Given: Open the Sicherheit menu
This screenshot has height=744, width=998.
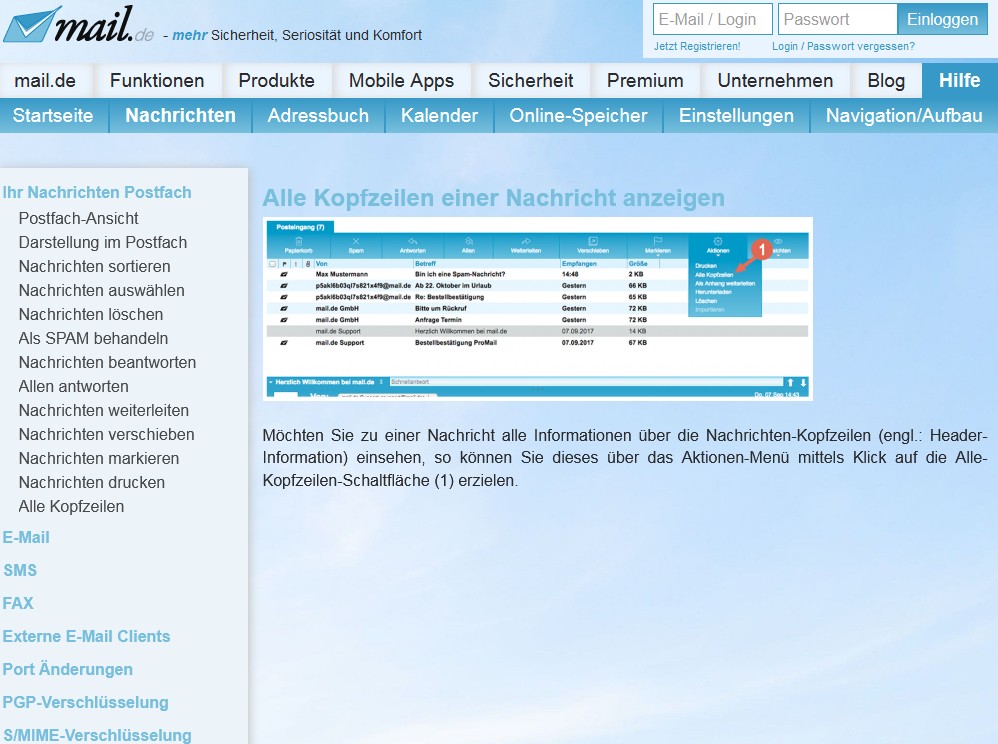Looking at the screenshot, I should coord(531,80).
